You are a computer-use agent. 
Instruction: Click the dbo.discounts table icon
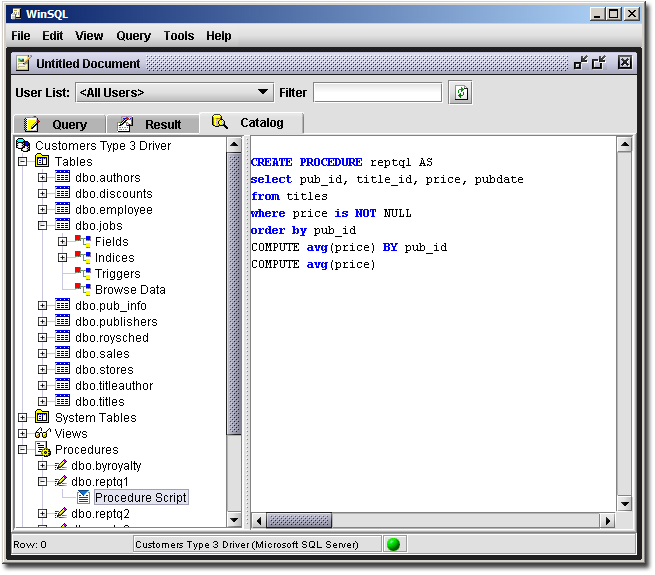coord(62,193)
